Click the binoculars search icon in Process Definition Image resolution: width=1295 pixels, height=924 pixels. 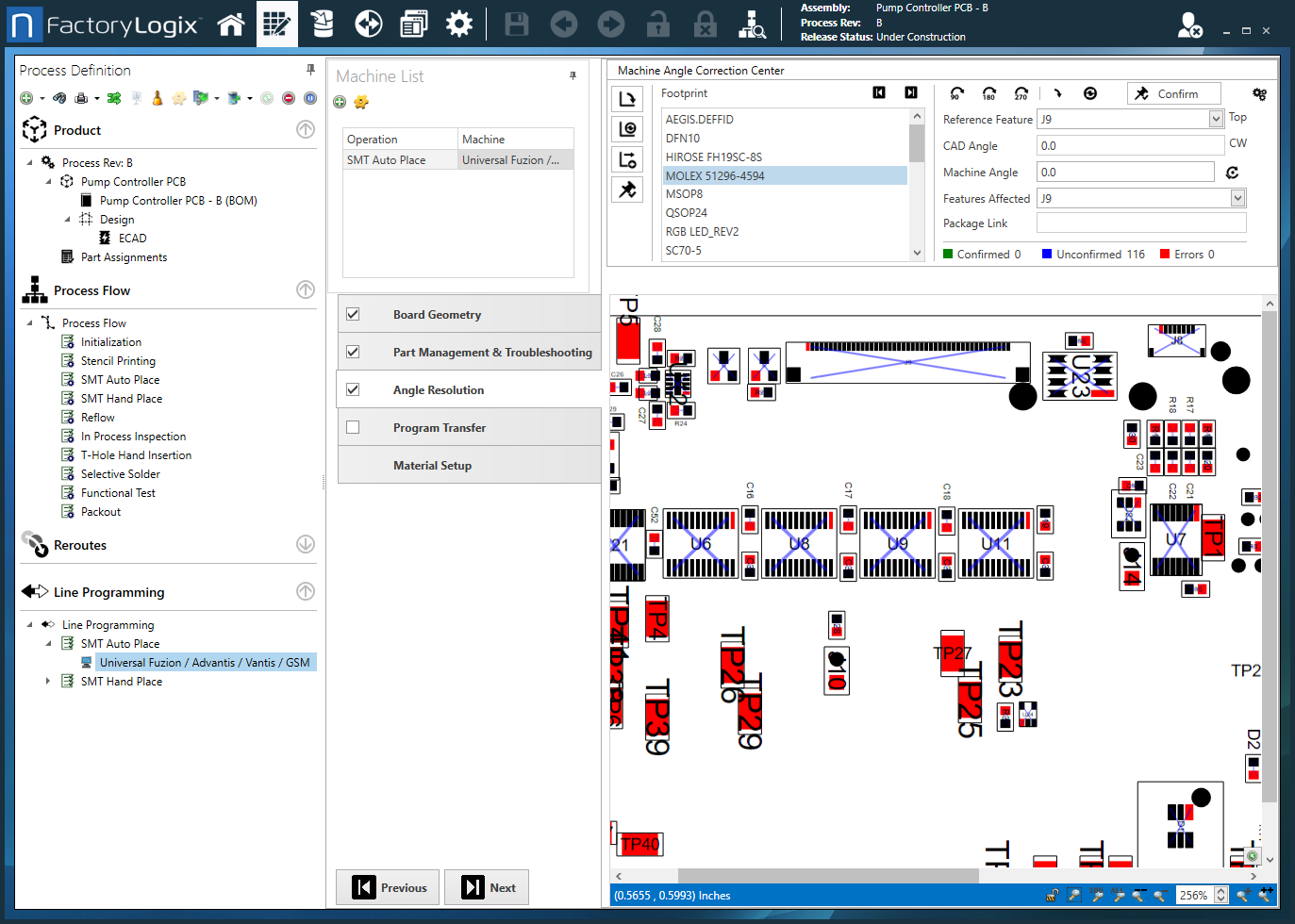[59, 97]
